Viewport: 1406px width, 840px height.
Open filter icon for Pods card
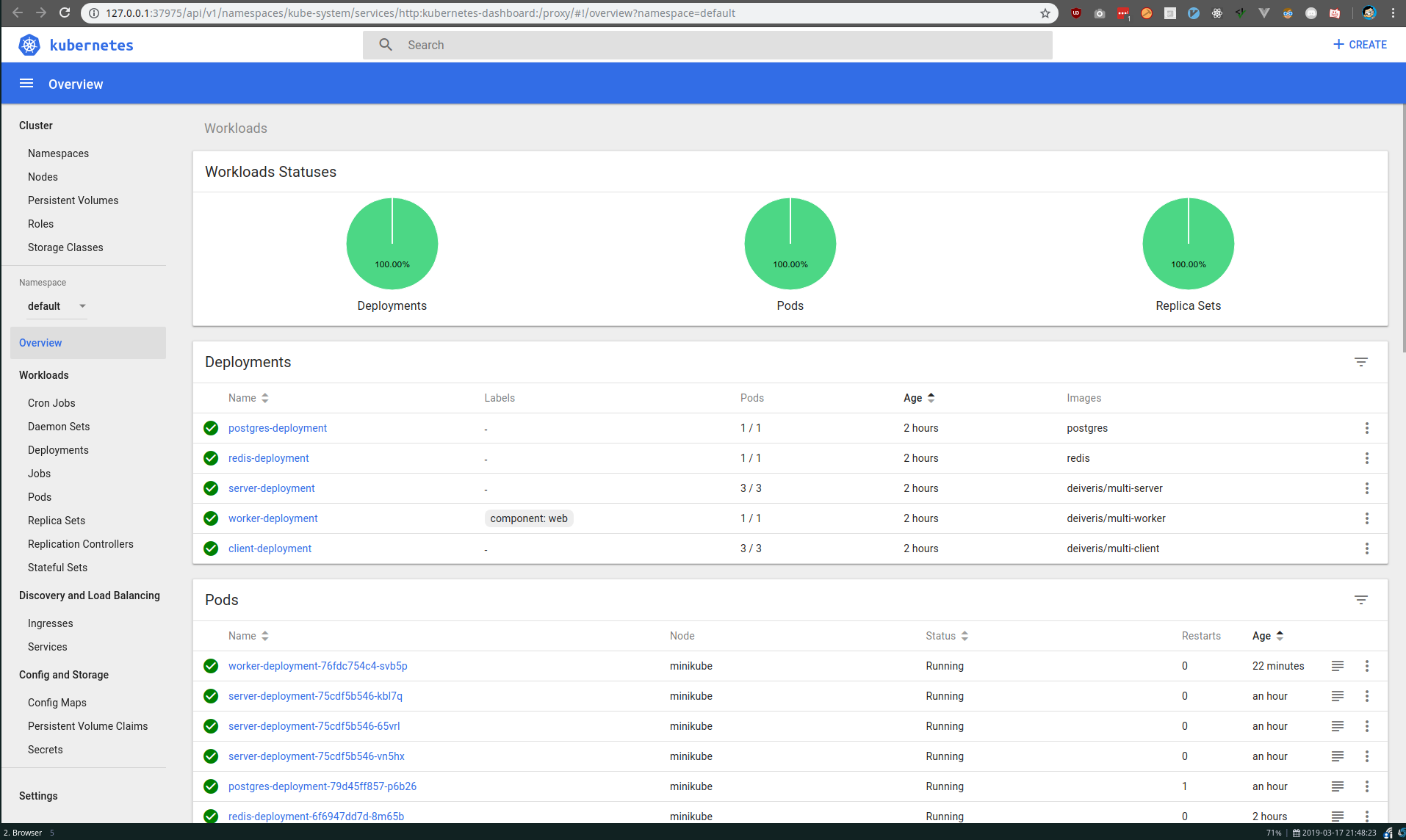tap(1361, 600)
